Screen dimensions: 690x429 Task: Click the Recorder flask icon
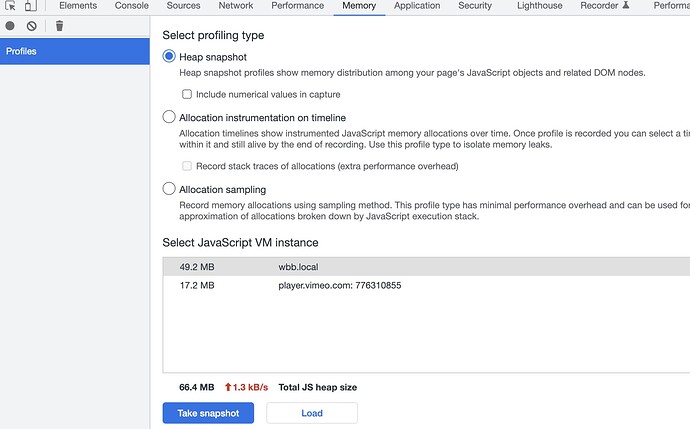626,6
